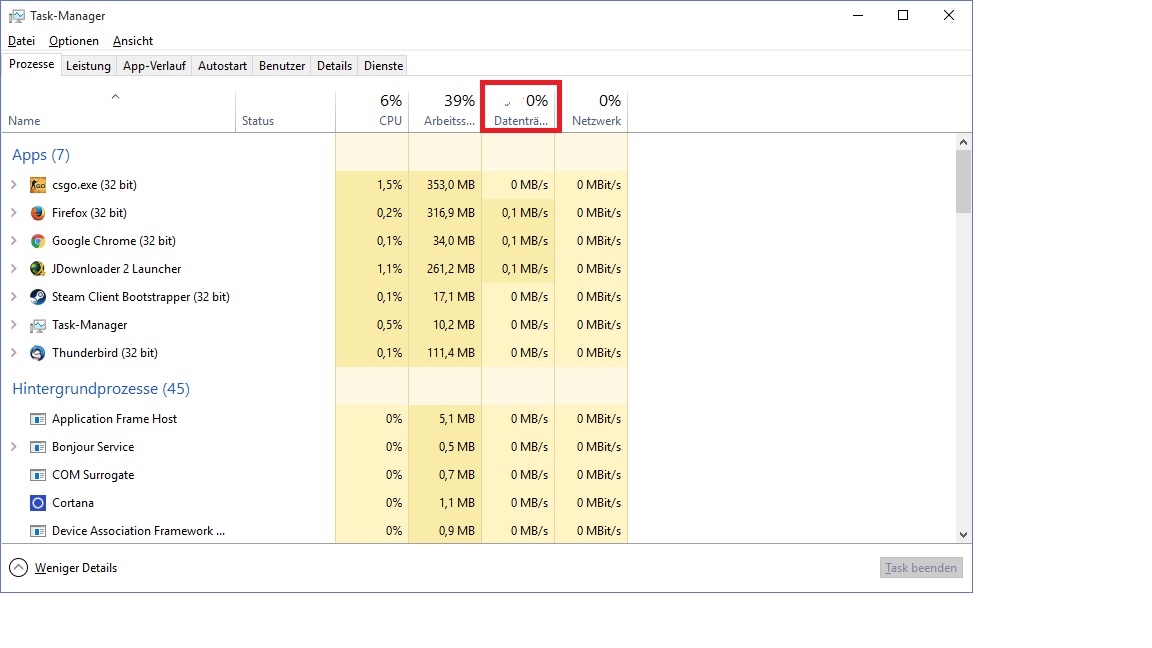Switch to the Leistung tab

pos(88,66)
